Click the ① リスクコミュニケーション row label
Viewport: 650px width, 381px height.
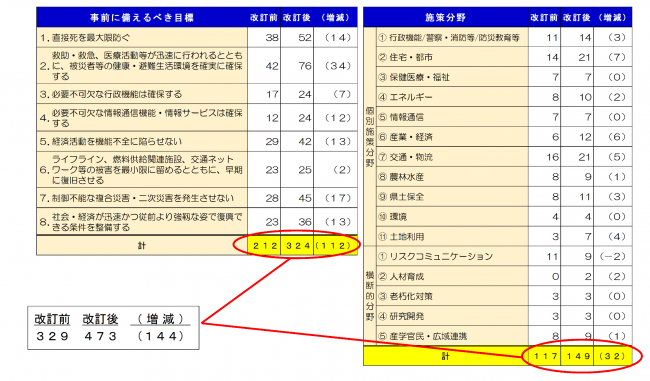click(x=452, y=256)
